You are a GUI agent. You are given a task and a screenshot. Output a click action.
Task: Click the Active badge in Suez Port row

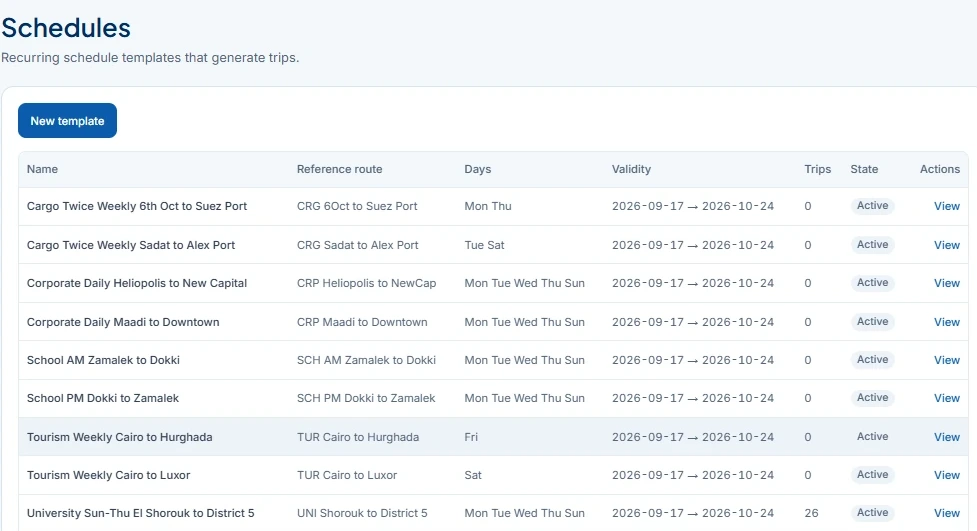872,206
